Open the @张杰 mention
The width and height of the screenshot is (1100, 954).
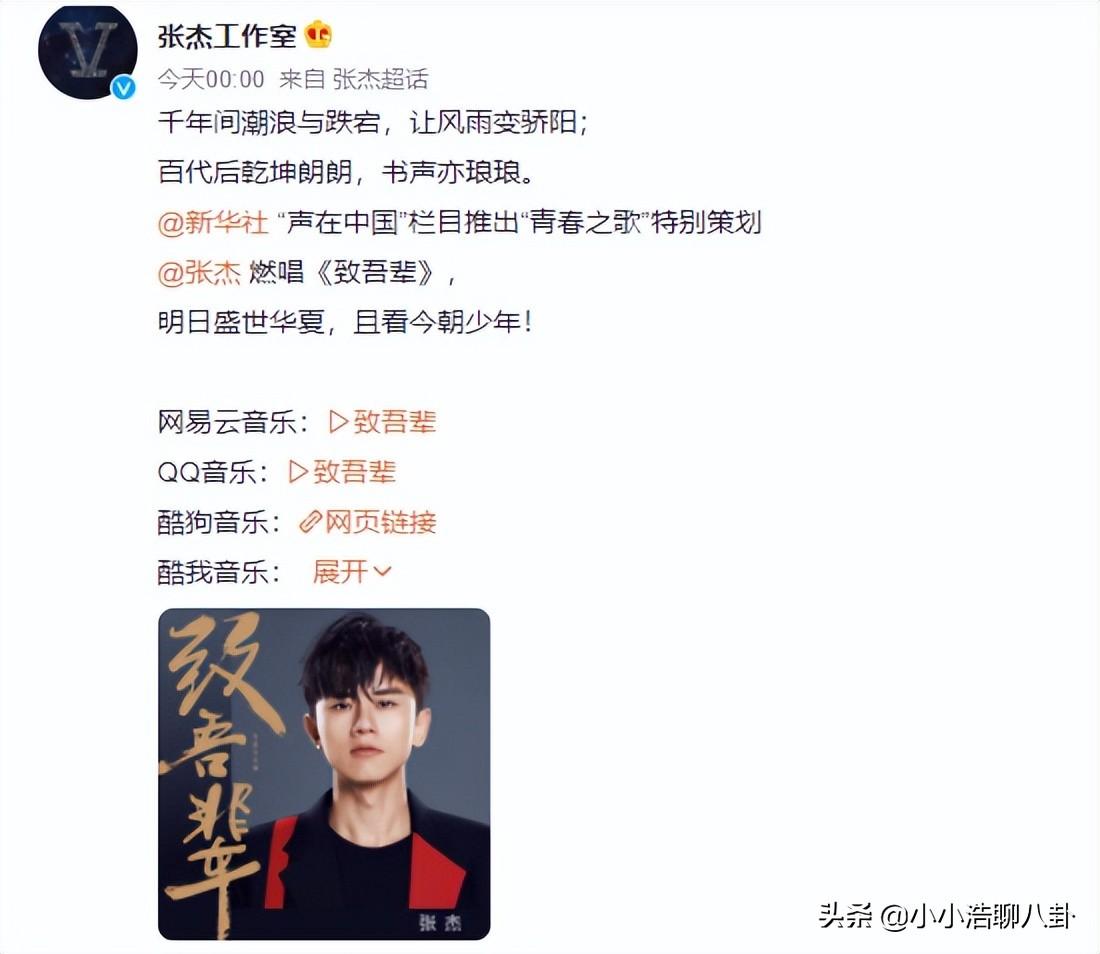[x=199, y=273]
